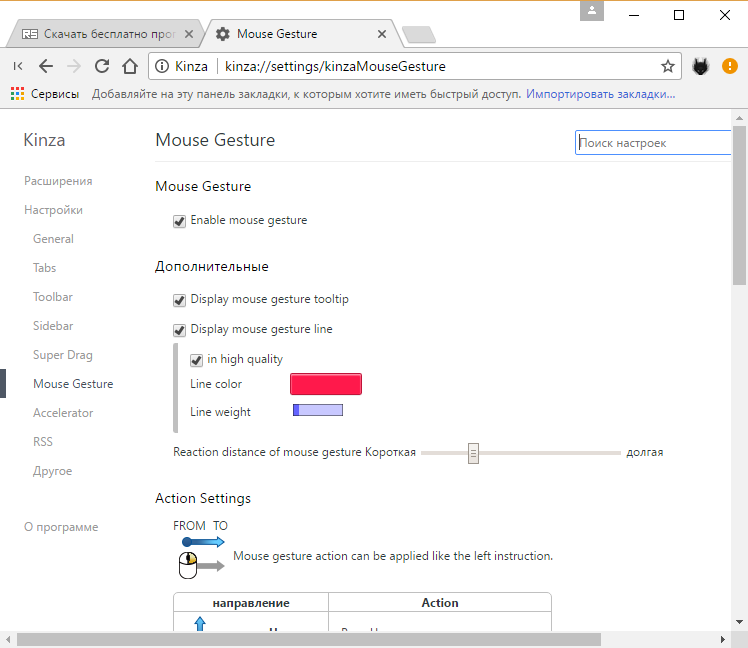Image resolution: width=748 pixels, height=648 pixels.
Task: Switch to the Скачать бесплатно tab
Action: coord(106,34)
